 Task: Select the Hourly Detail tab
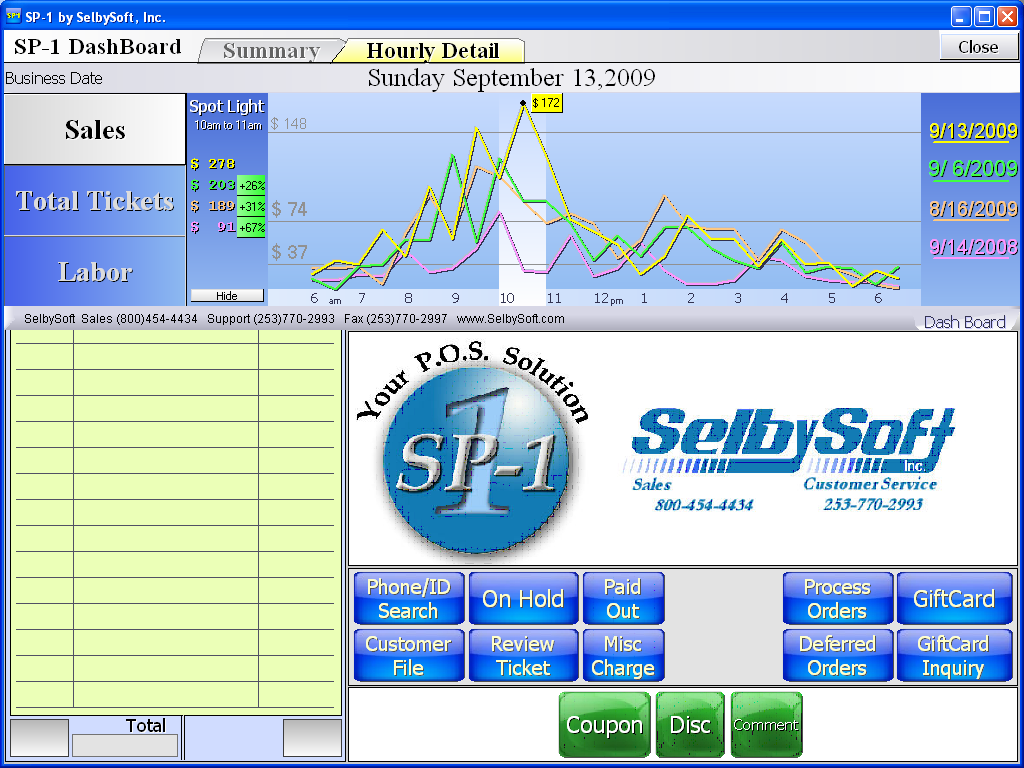point(432,50)
